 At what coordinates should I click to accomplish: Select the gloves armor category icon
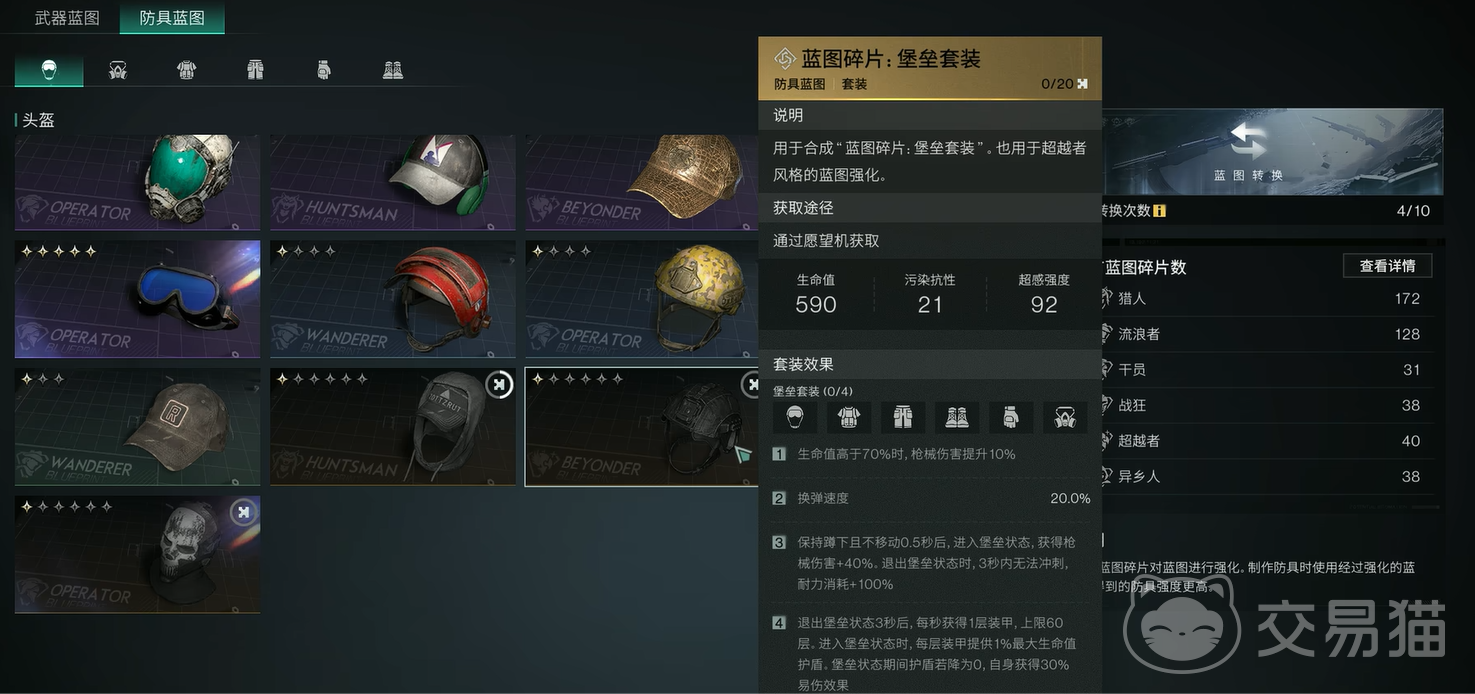click(x=323, y=70)
